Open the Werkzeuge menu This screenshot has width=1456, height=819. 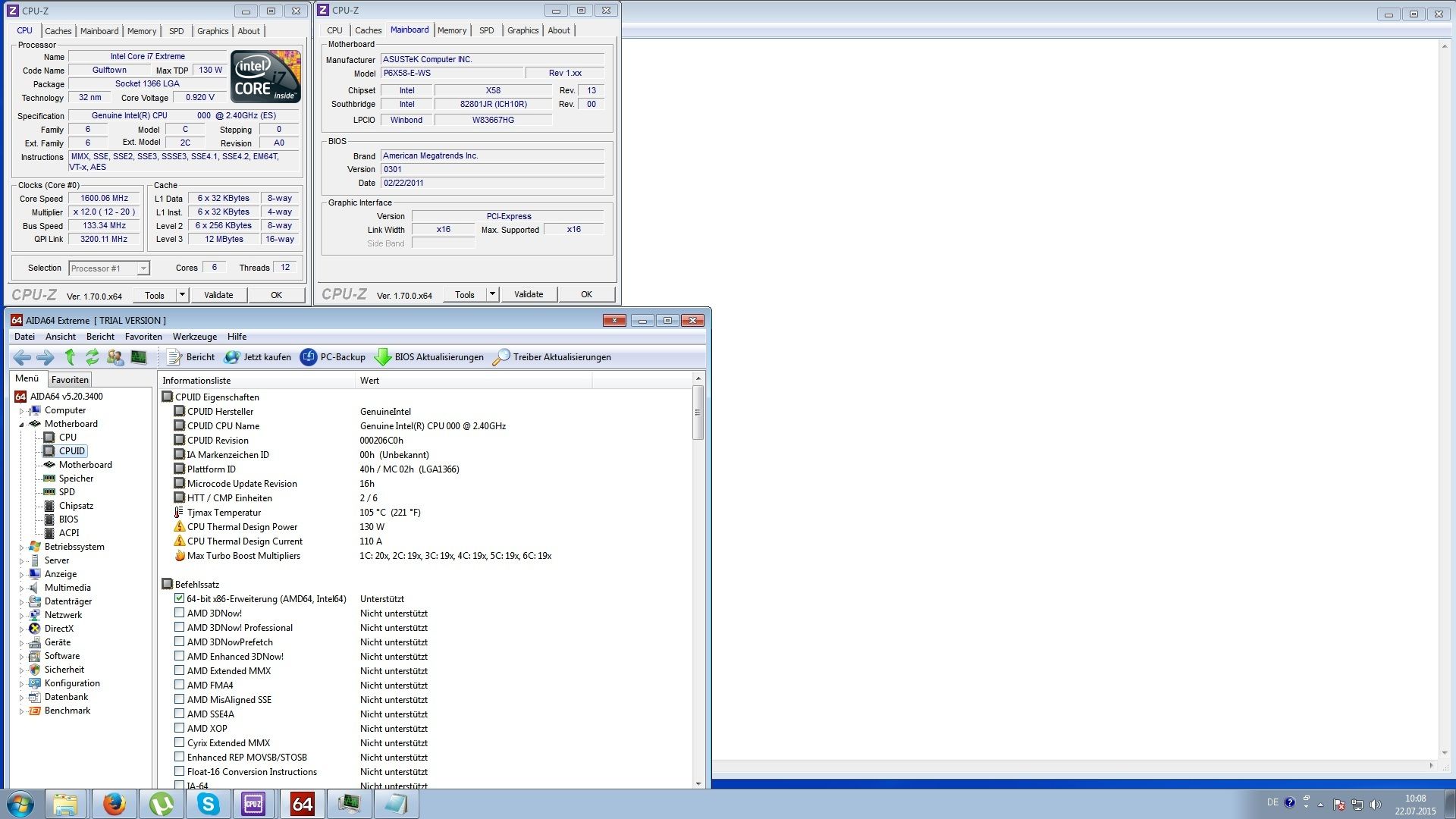tap(195, 337)
